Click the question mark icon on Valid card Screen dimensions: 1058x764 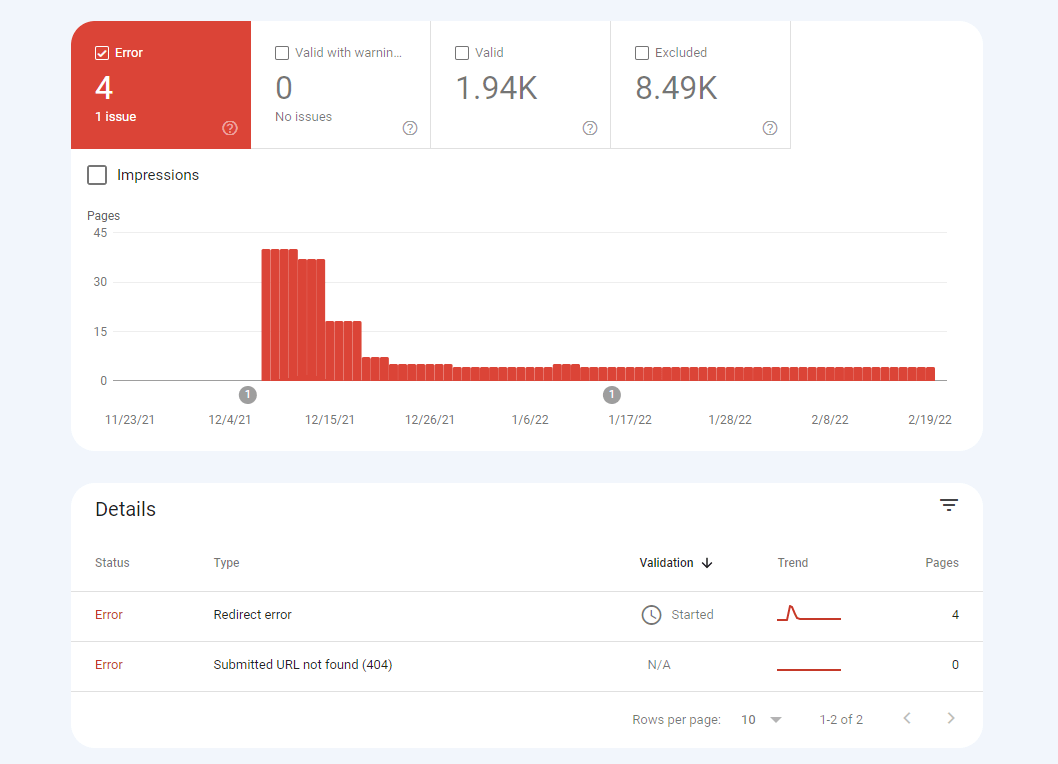[589, 128]
